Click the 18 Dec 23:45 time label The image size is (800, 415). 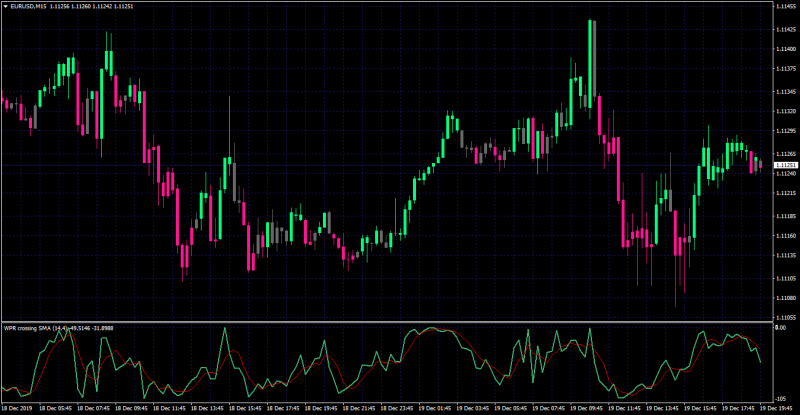click(397, 408)
